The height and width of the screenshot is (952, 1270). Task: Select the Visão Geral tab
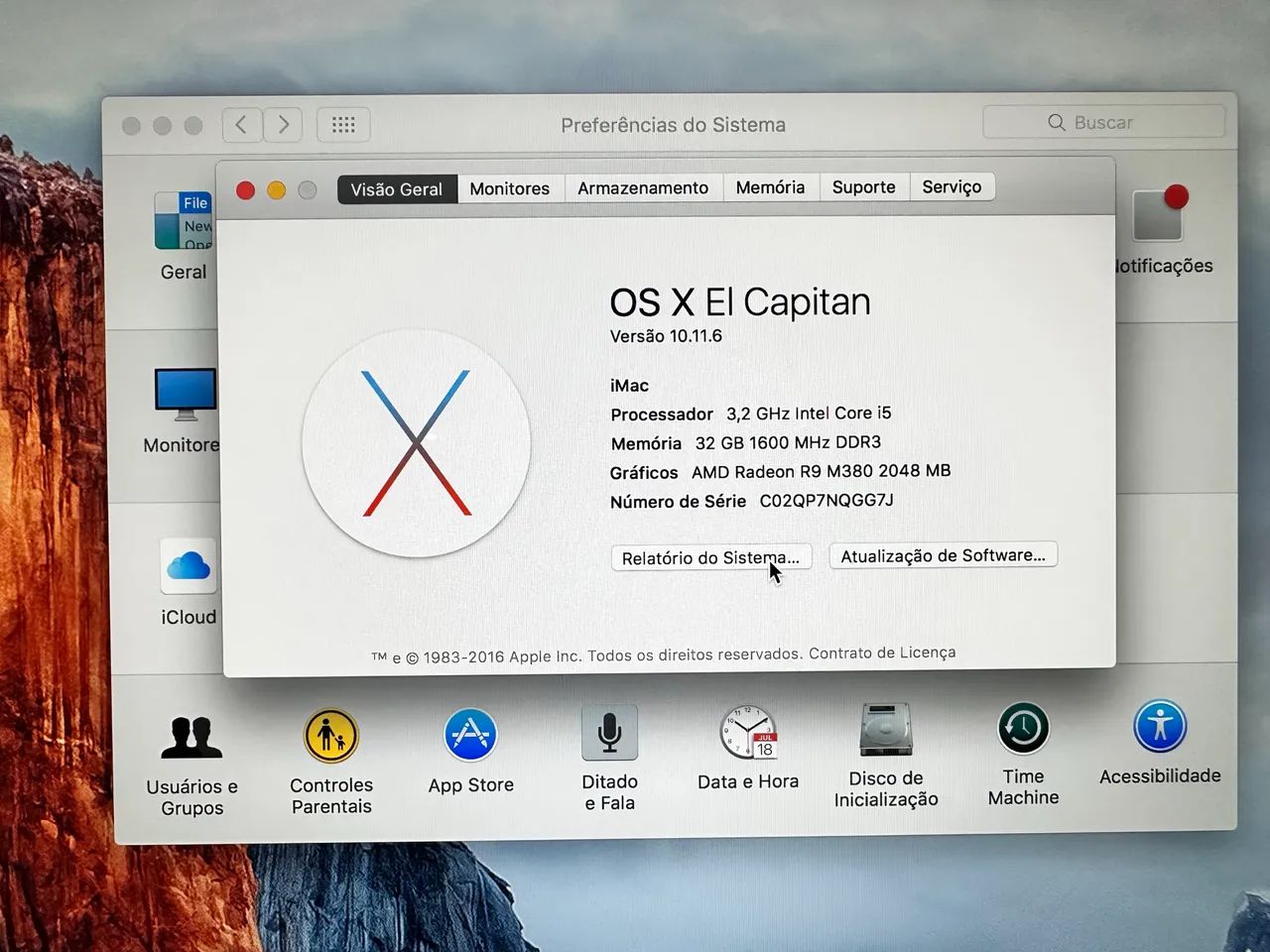pyautogui.click(x=397, y=189)
